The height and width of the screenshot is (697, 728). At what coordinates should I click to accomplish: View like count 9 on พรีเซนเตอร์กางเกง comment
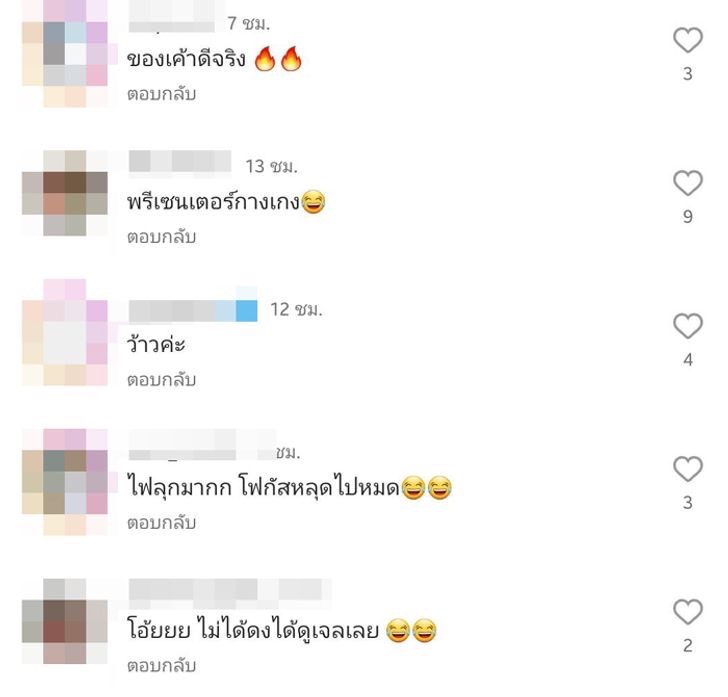688,217
